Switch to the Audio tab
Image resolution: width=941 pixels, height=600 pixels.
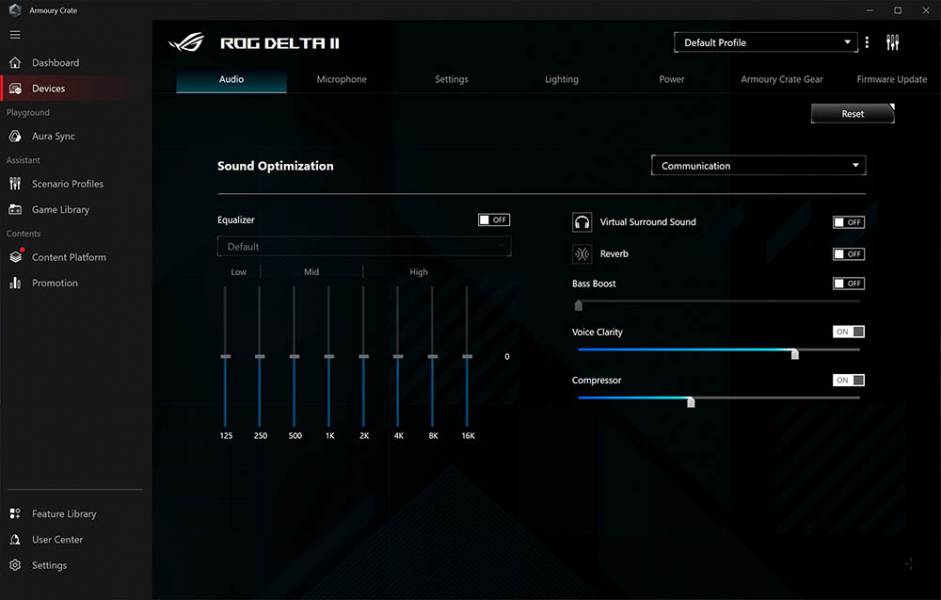[231, 79]
